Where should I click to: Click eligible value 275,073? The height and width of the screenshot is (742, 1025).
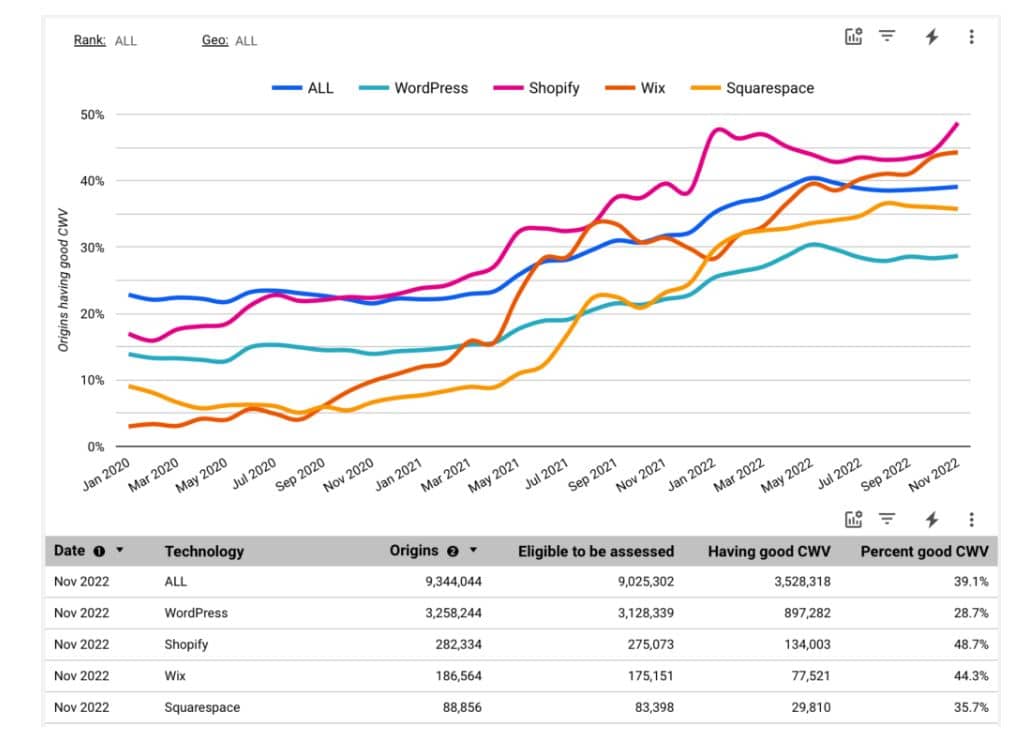pos(650,644)
